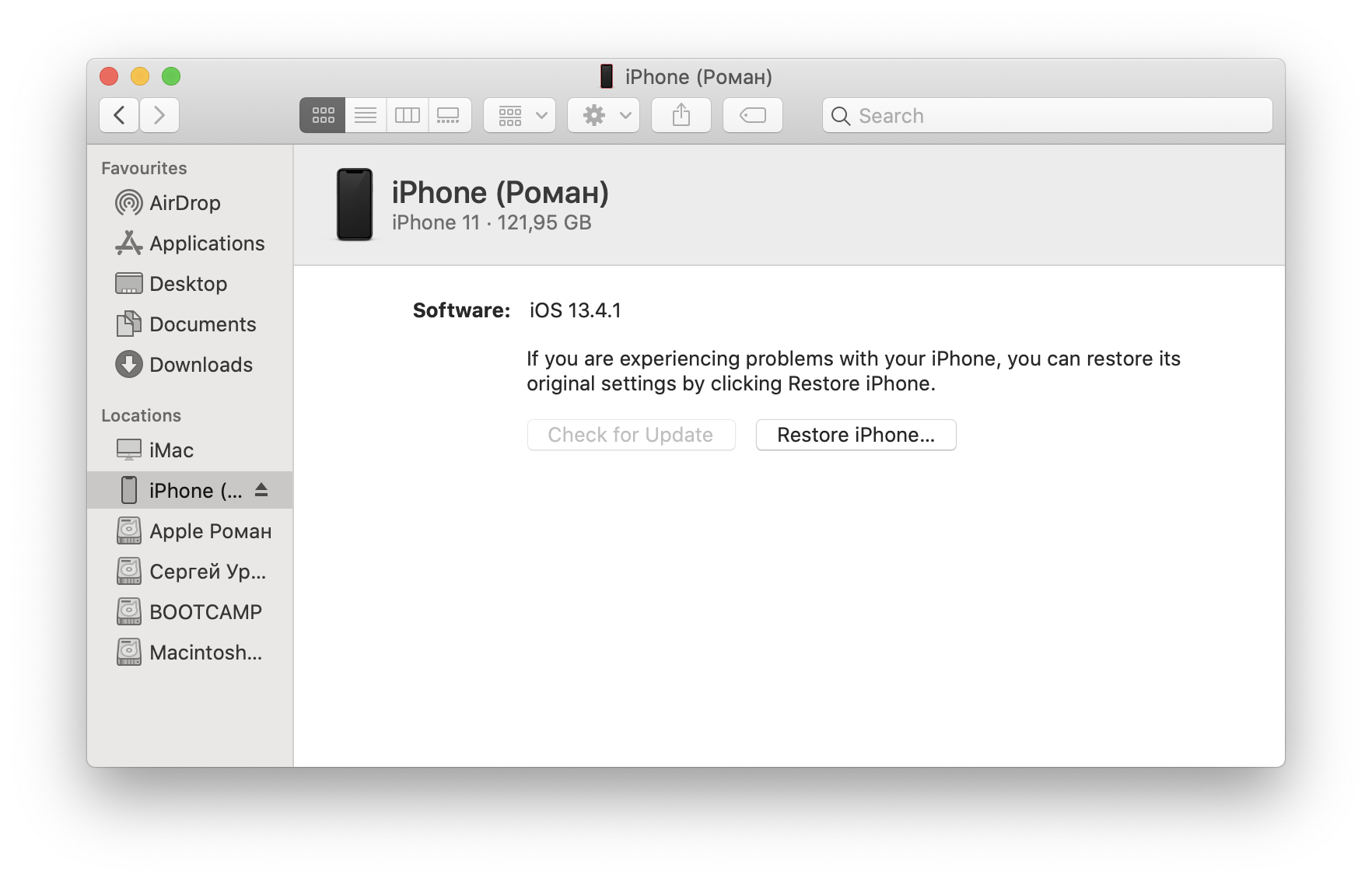Select the Macintosh... volume
This screenshot has width=1372, height=882.
190,653
